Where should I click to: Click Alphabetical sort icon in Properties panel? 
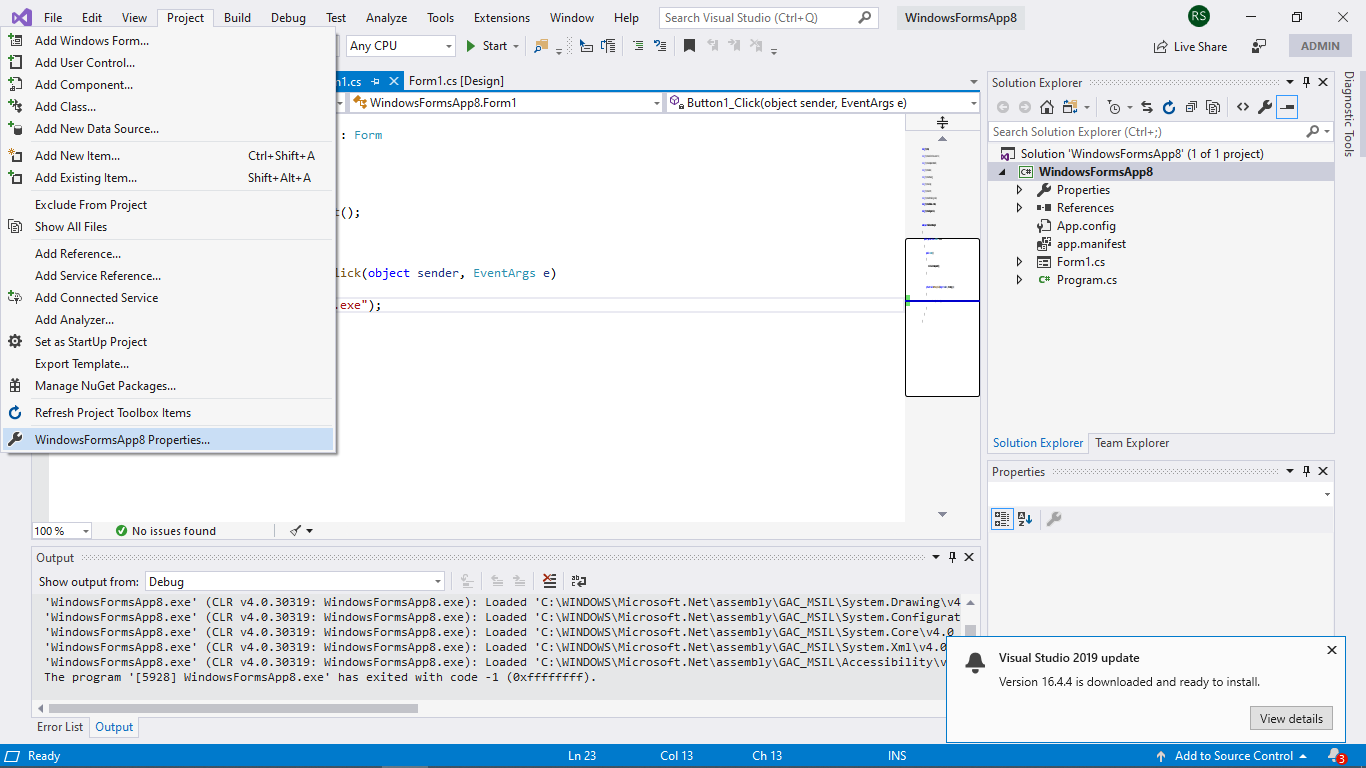(x=1025, y=518)
